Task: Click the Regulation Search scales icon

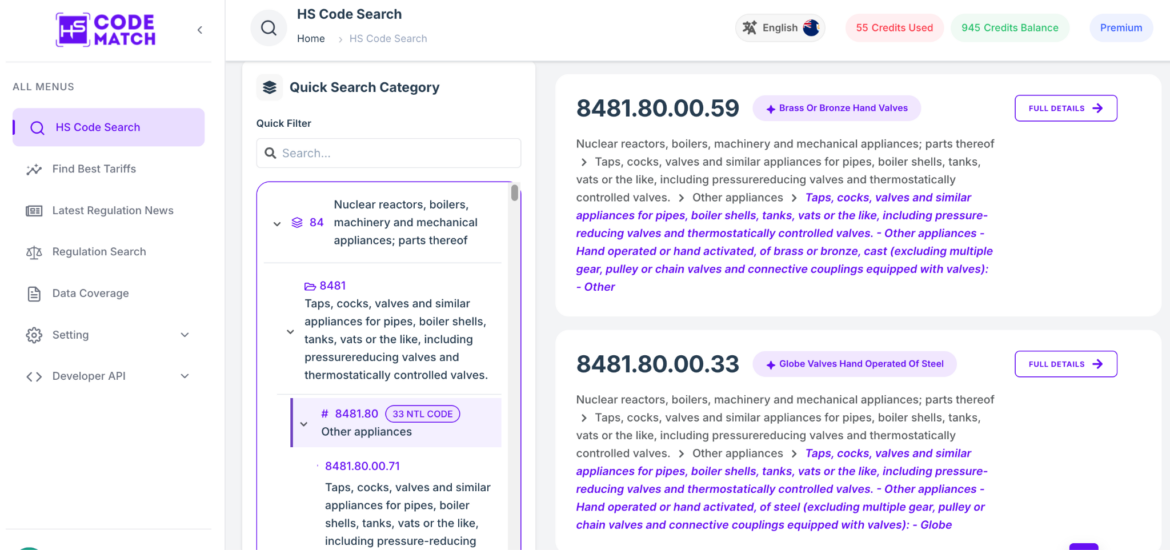Action: pos(34,252)
